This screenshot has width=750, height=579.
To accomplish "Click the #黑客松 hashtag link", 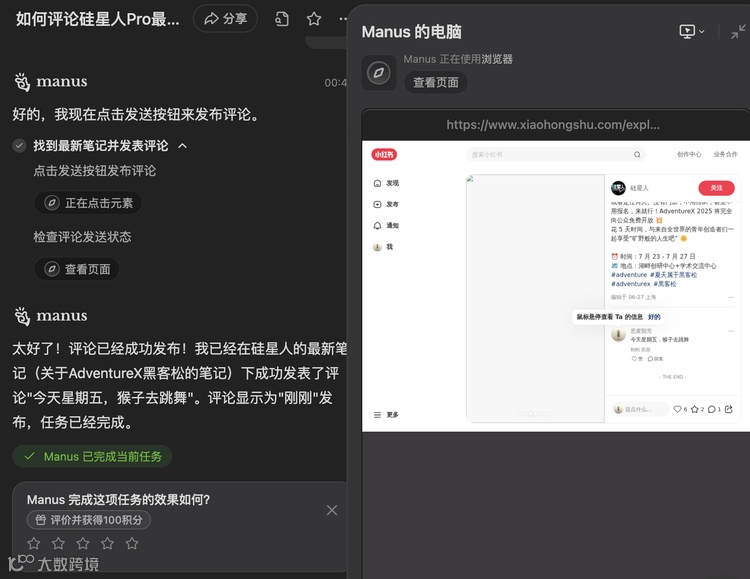I will click(665, 284).
